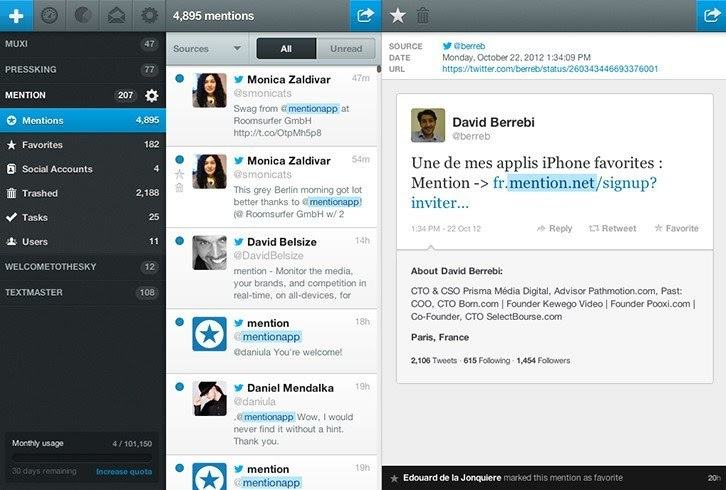
Task: Click the Increase quota link
Action: coord(124,471)
